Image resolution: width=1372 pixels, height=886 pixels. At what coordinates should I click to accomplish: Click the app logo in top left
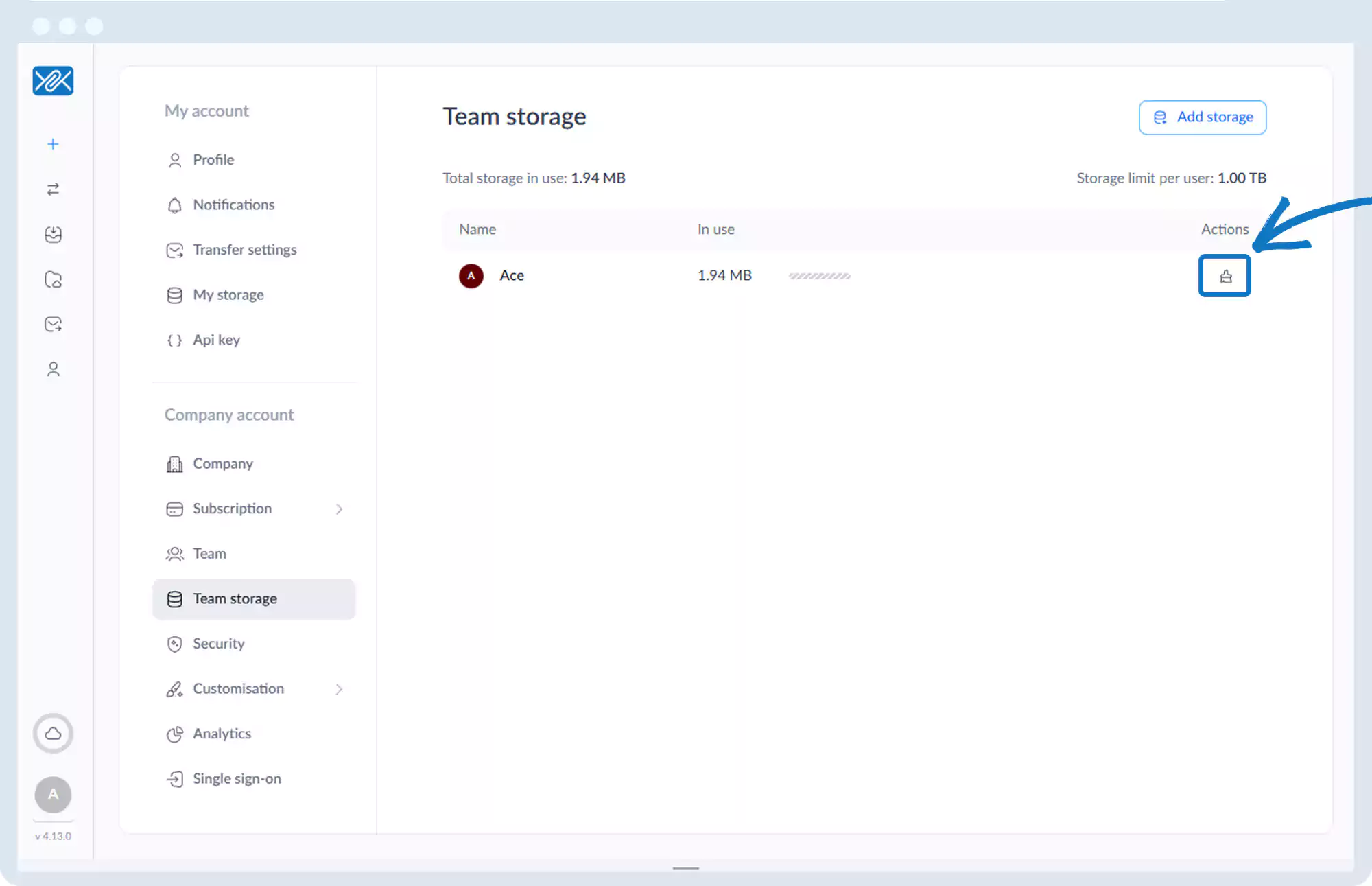[x=53, y=81]
